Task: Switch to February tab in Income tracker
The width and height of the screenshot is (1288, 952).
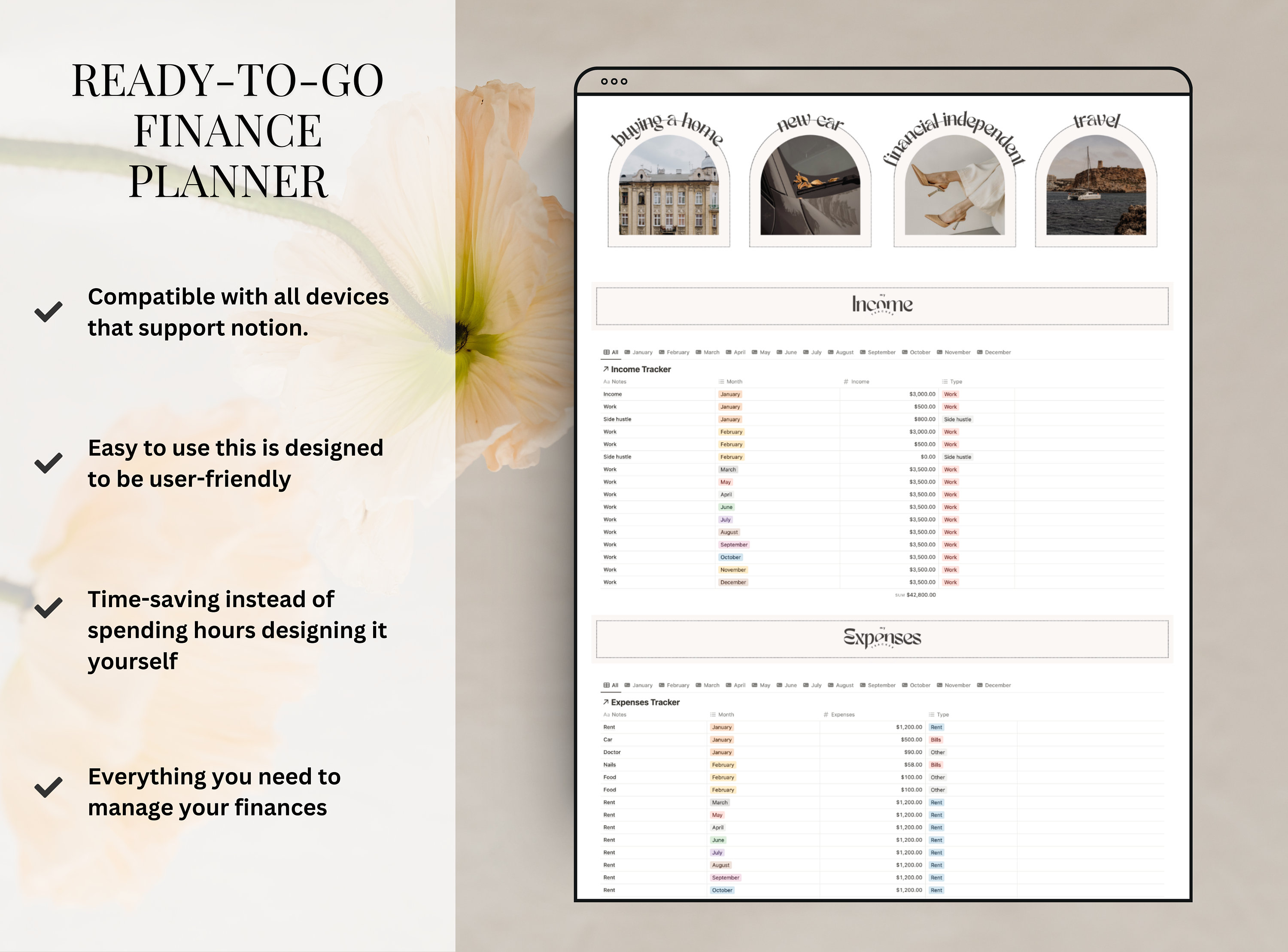Action: [674, 352]
